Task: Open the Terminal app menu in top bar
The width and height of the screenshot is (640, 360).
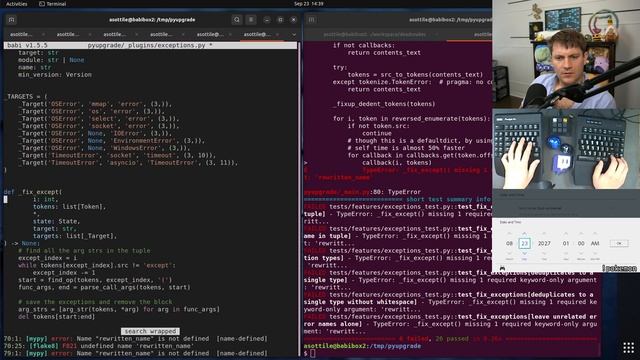Action: coord(52,4)
